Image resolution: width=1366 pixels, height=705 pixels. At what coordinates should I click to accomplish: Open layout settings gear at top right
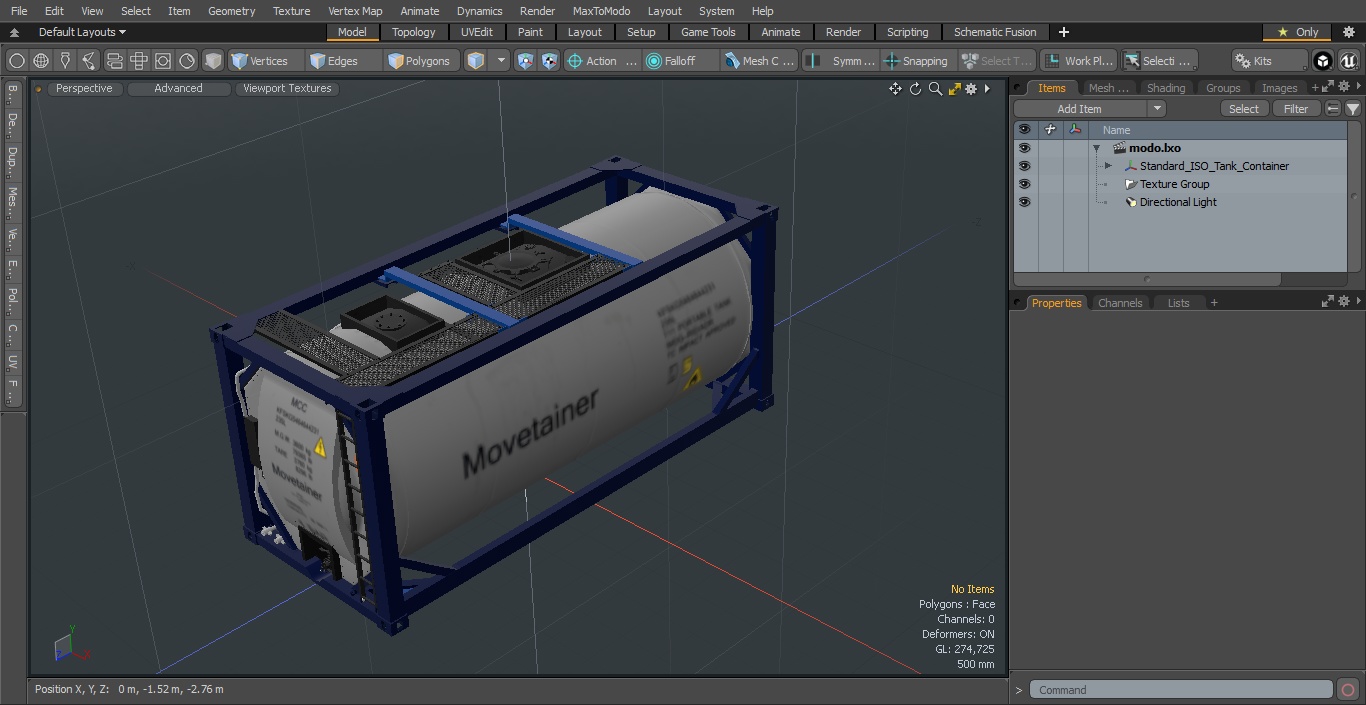click(1348, 32)
